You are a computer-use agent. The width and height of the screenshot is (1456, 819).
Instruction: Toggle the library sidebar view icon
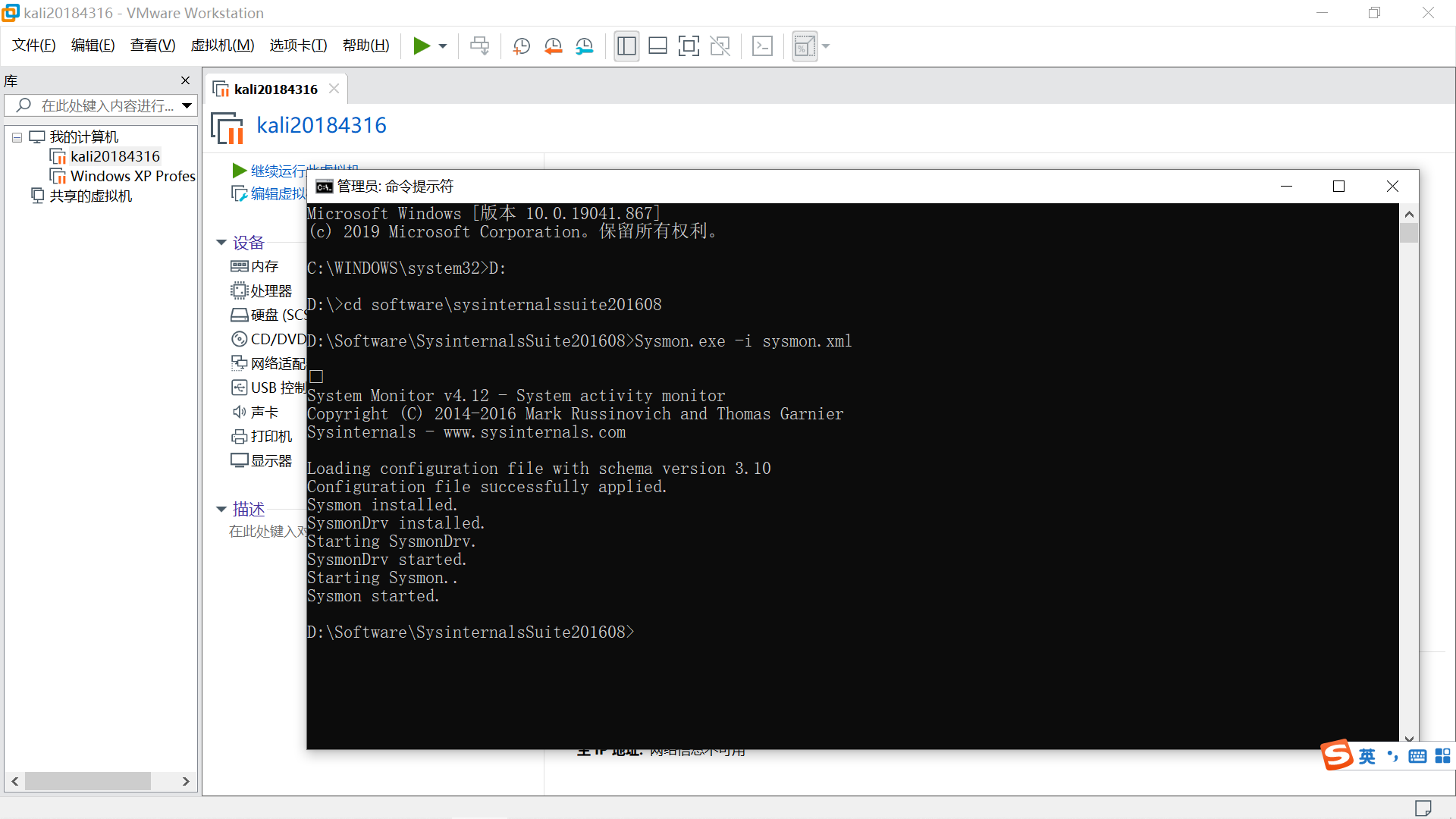point(626,46)
